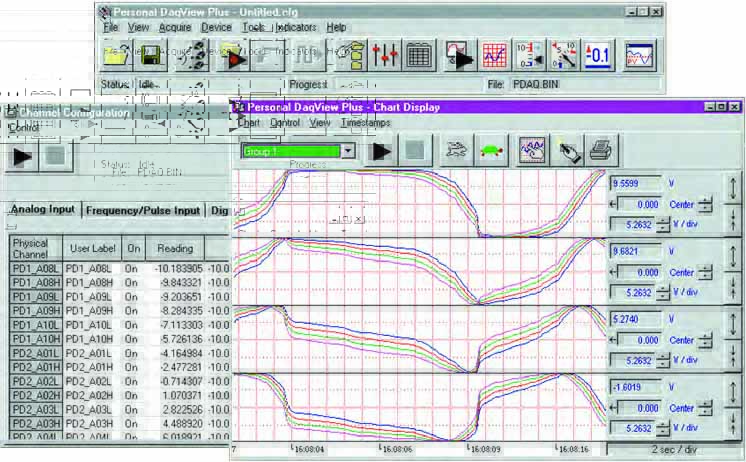
Task: Select the green Group 1 combo box field
Action: point(292,151)
